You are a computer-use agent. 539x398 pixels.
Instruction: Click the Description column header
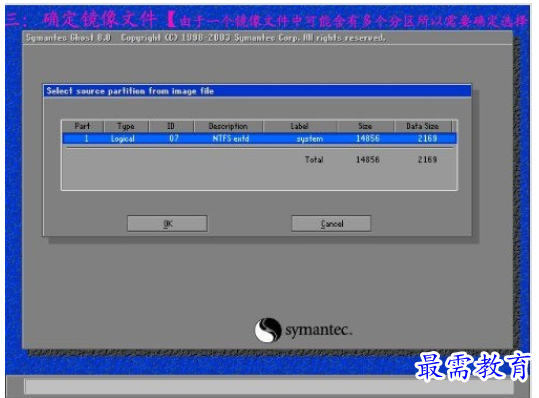click(228, 126)
